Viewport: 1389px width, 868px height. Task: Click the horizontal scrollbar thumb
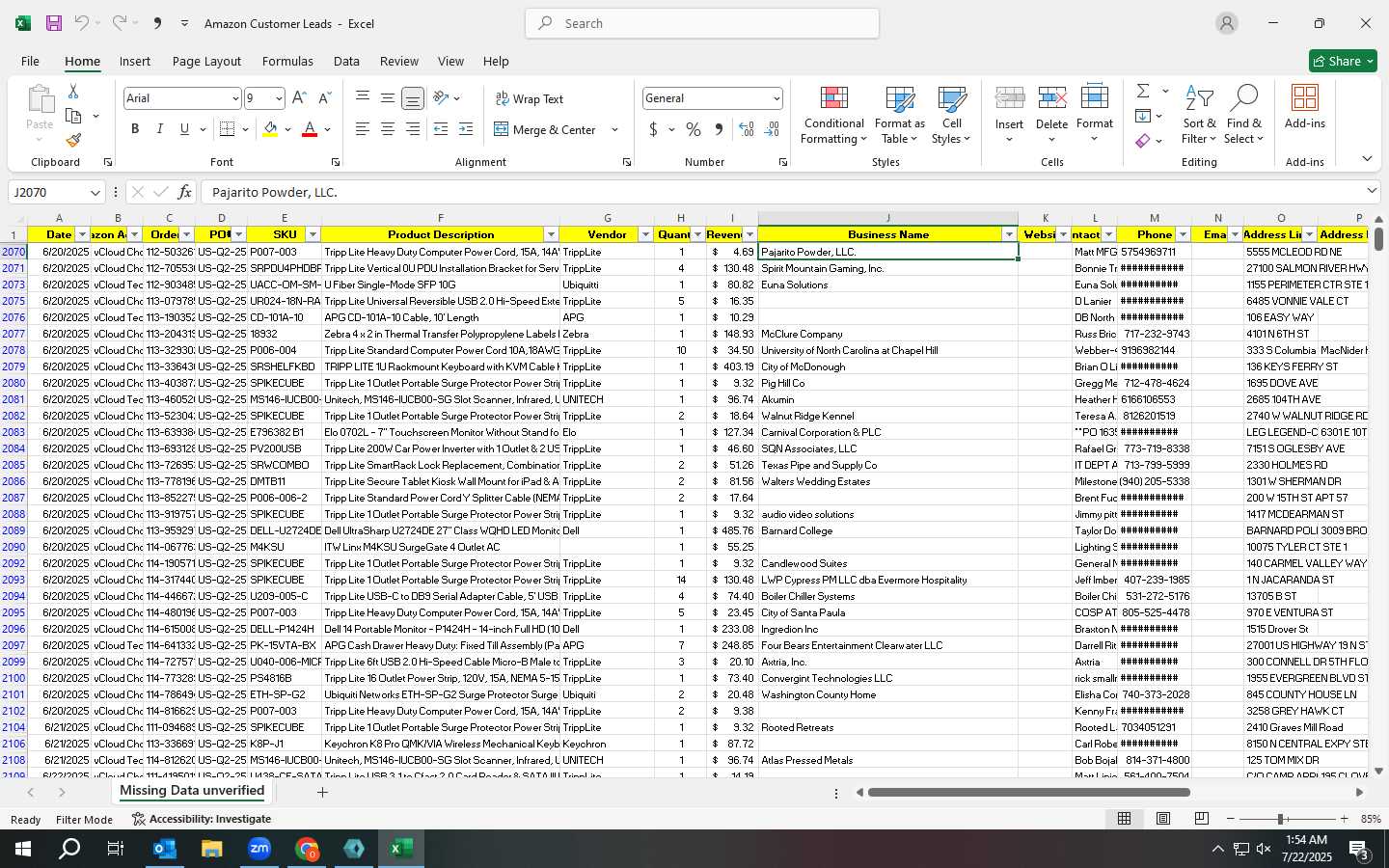pyautogui.click(x=1028, y=793)
